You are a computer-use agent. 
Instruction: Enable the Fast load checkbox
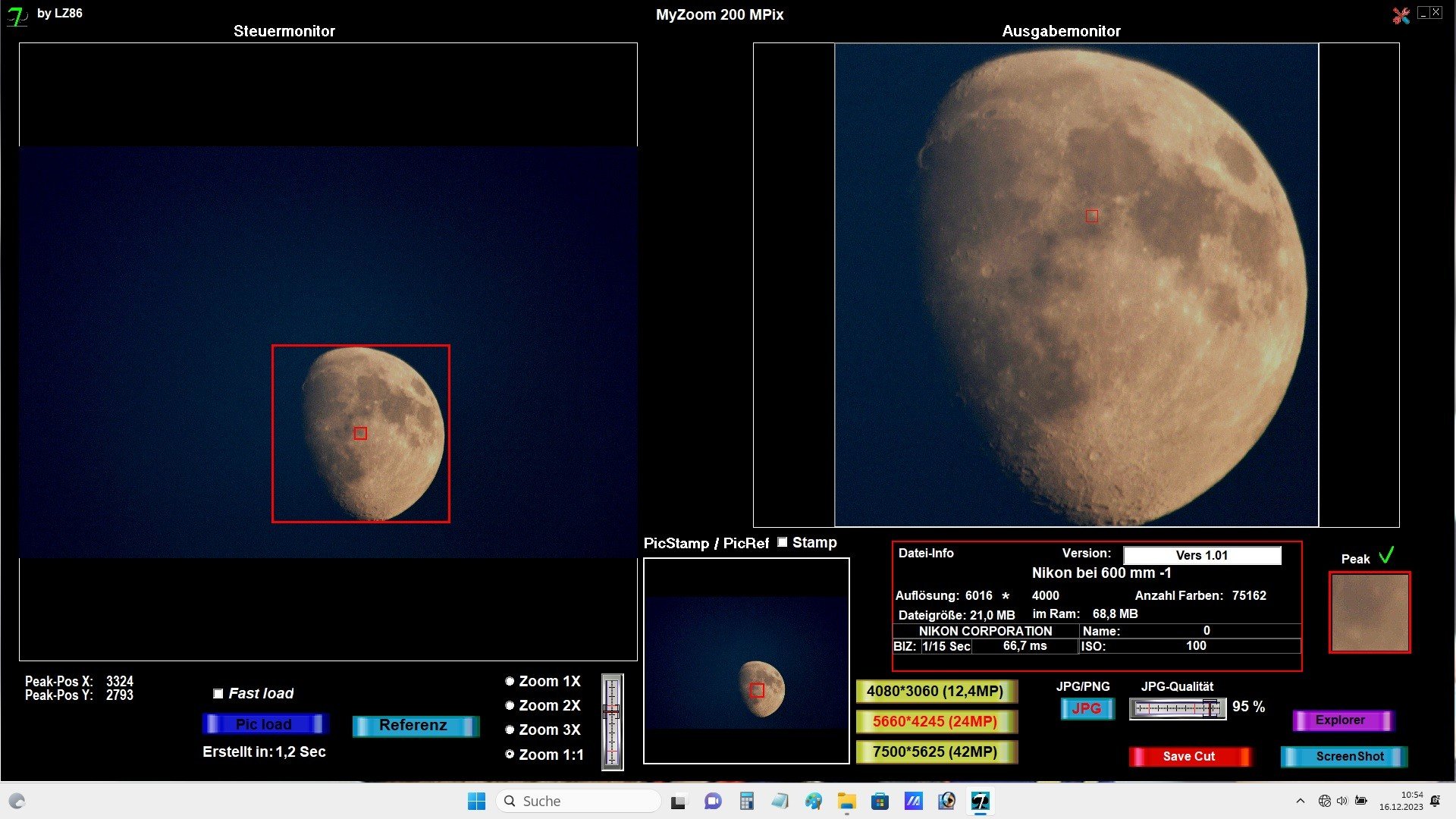[x=218, y=694]
